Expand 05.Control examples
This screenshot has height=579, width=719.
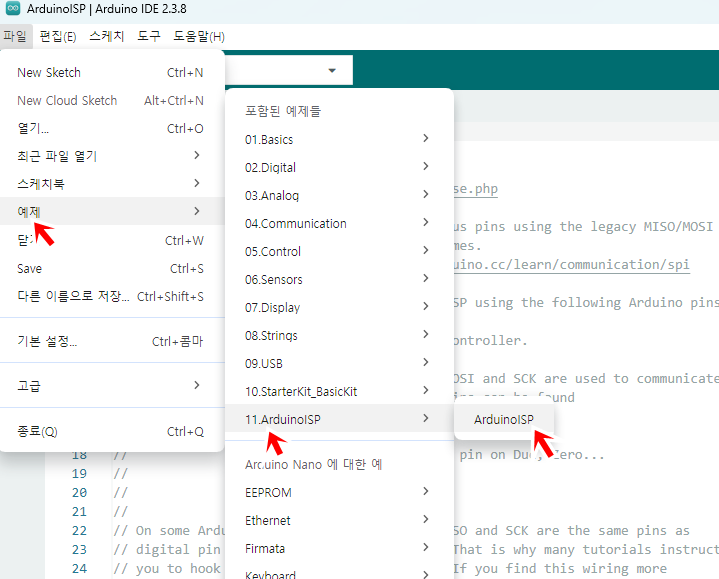coord(339,251)
